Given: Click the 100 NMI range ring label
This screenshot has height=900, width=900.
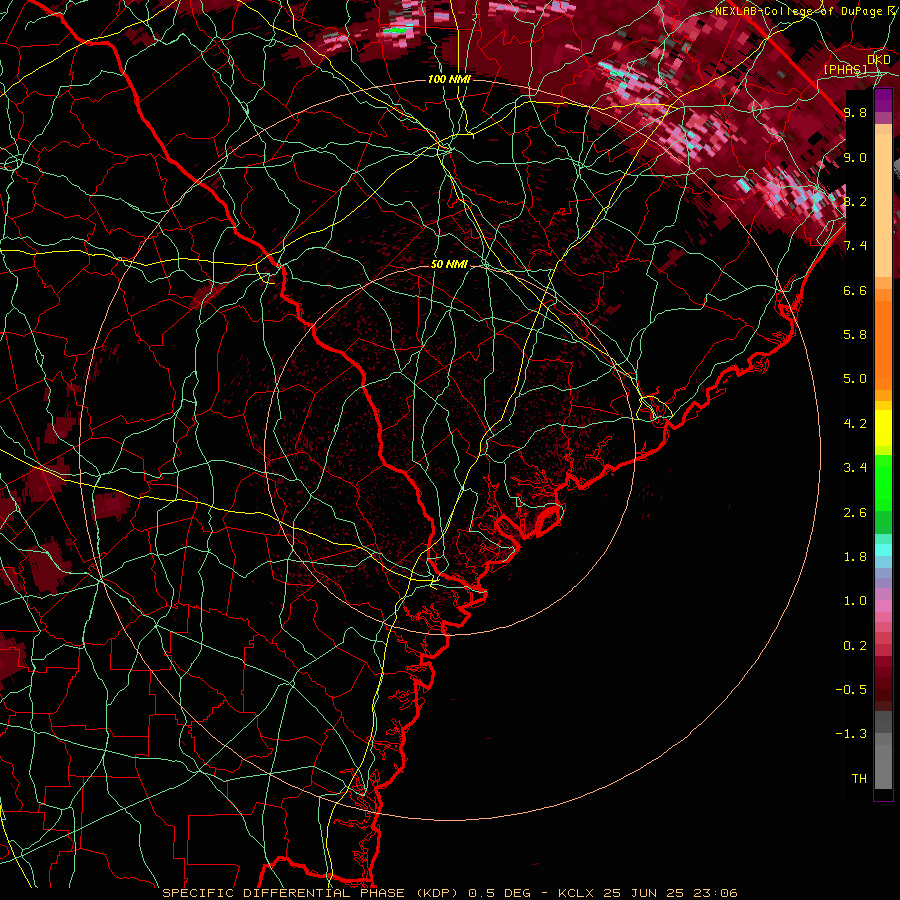Looking at the screenshot, I should (449, 79).
